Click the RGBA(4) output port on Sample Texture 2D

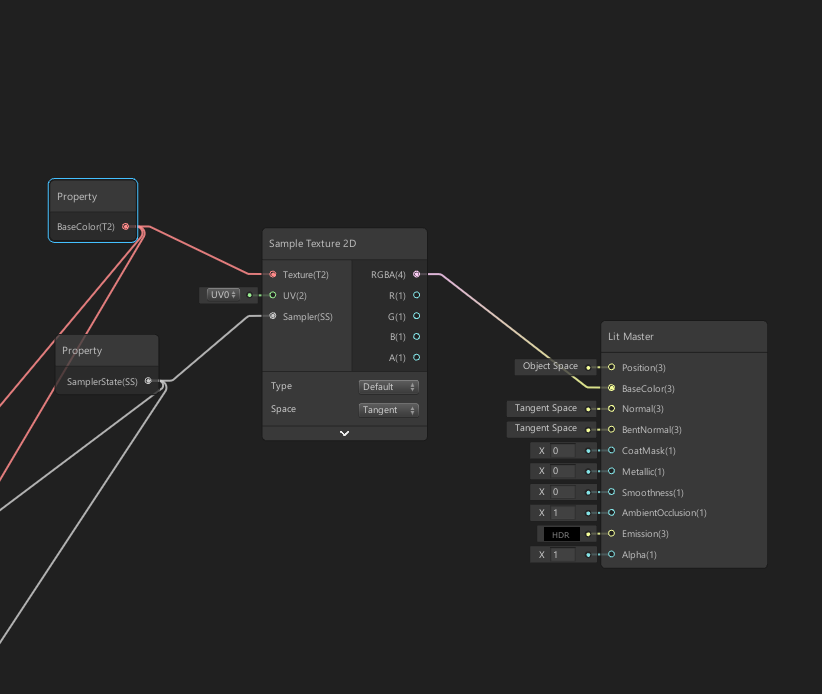point(417,274)
